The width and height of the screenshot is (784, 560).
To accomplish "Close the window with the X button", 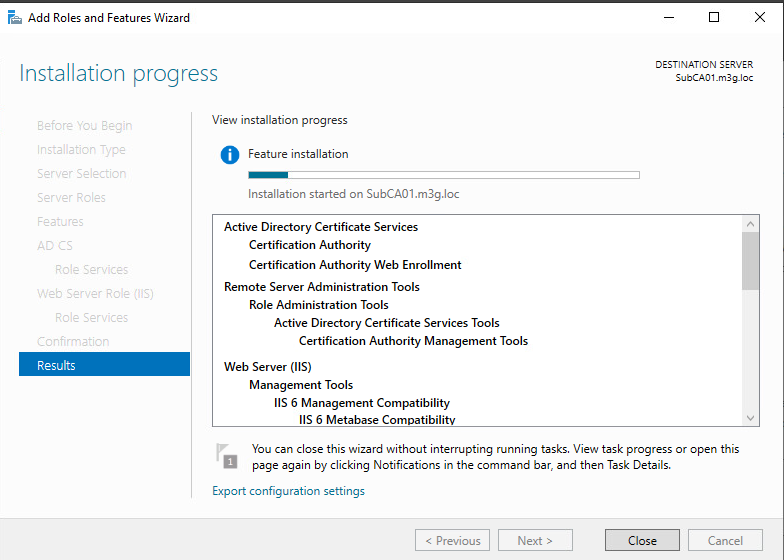I will click(760, 17).
